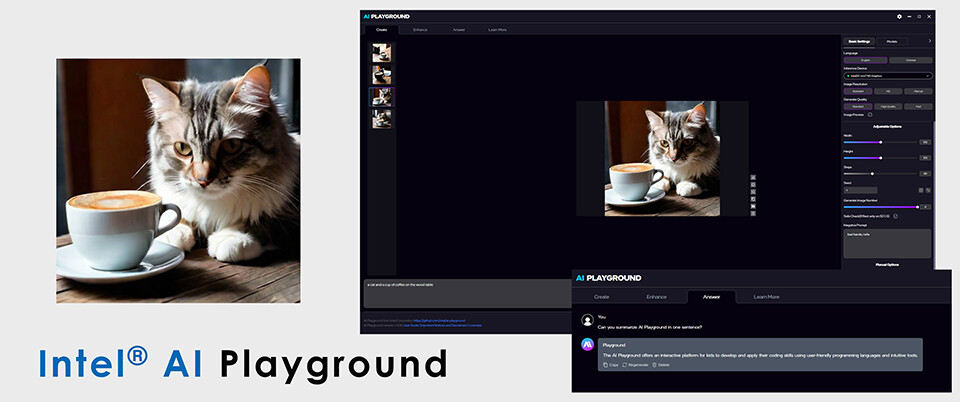Viewport: 960px width, 402px height.
Task: Click inside the Negative Prompt text box
Action: tap(887, 244)
